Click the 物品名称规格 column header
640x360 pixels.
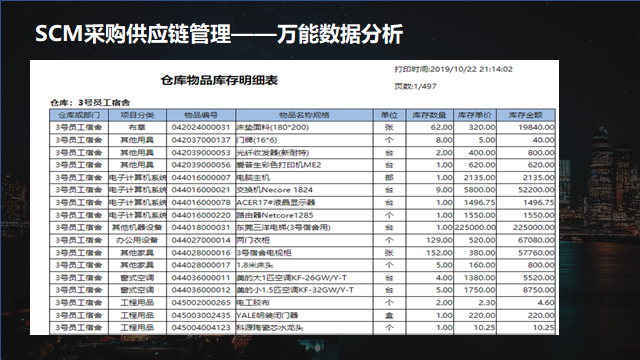pyautogui.click(x=304, y=115)
